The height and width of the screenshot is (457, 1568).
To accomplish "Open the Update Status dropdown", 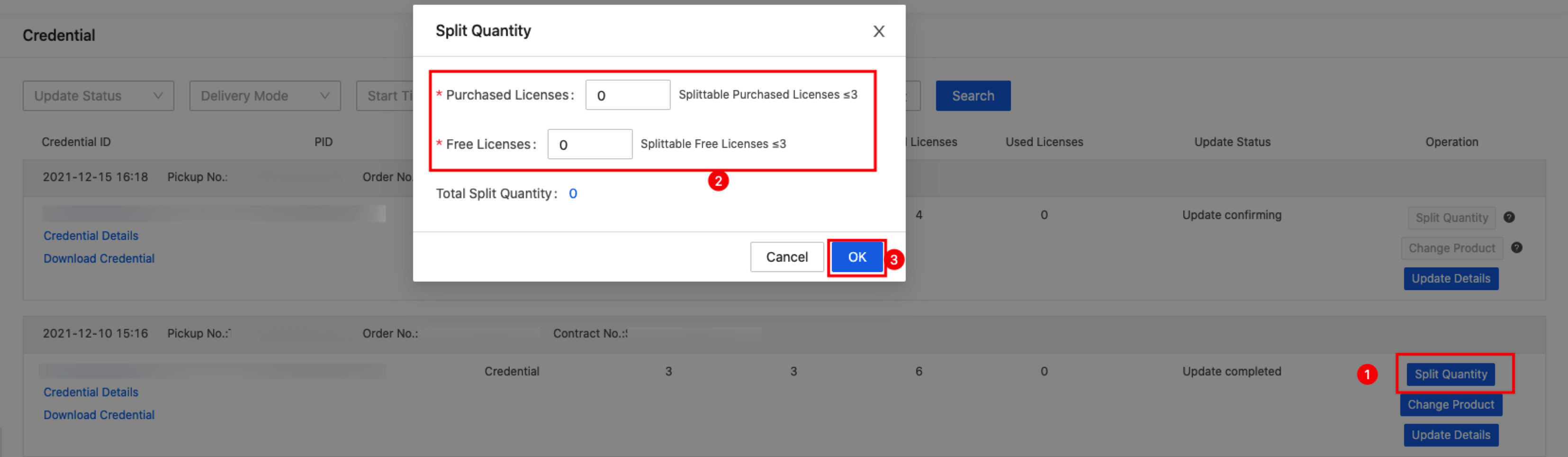I will coord(98,96).
